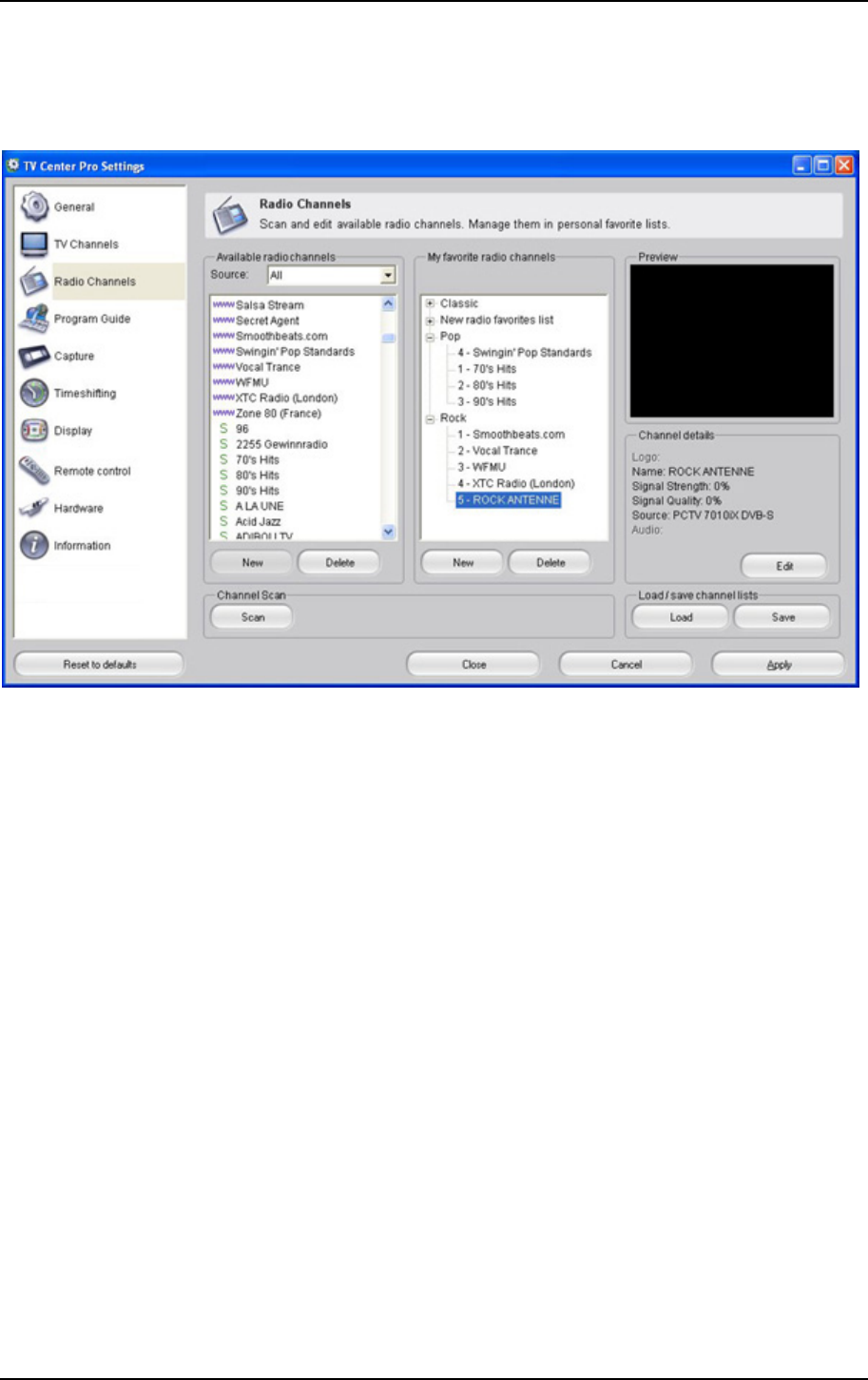Click the S icon next to Acid Jazz

[223, 521]
